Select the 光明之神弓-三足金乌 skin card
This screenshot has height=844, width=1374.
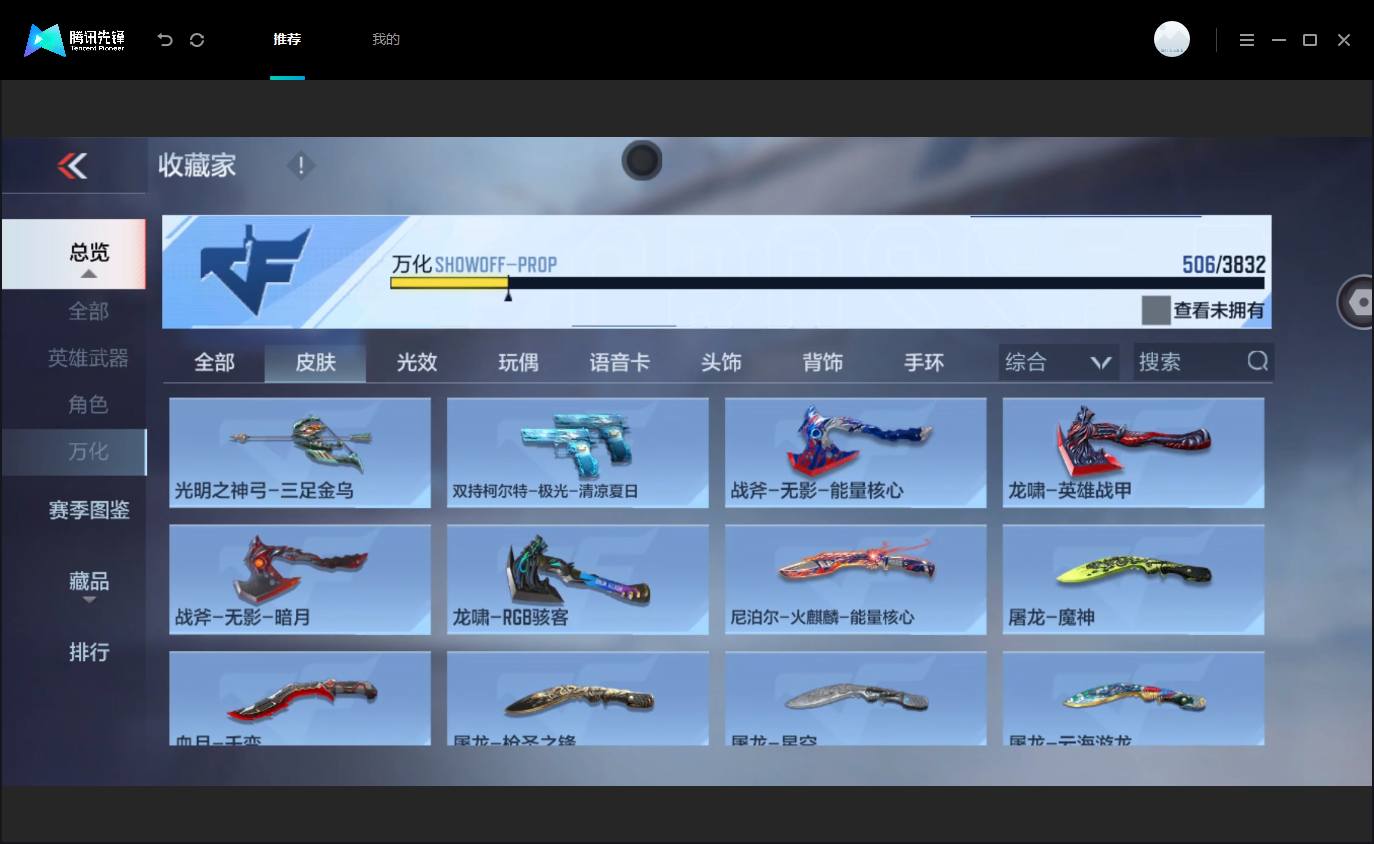pyautogui.click(x=300, y=453)
